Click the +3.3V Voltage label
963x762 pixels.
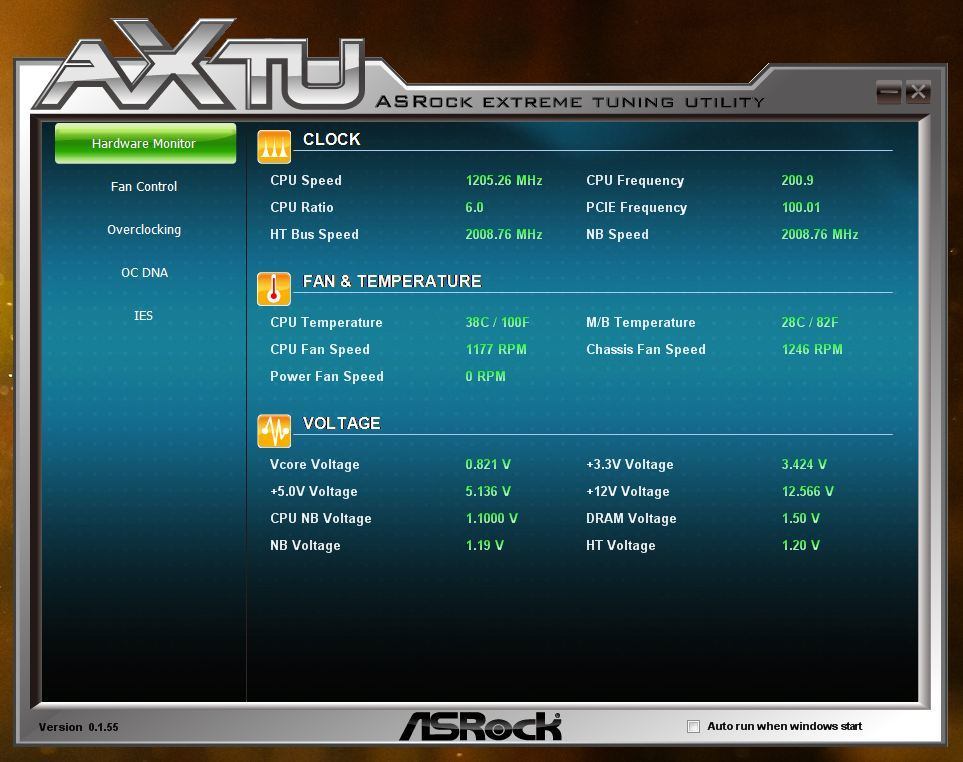(630, 464)
